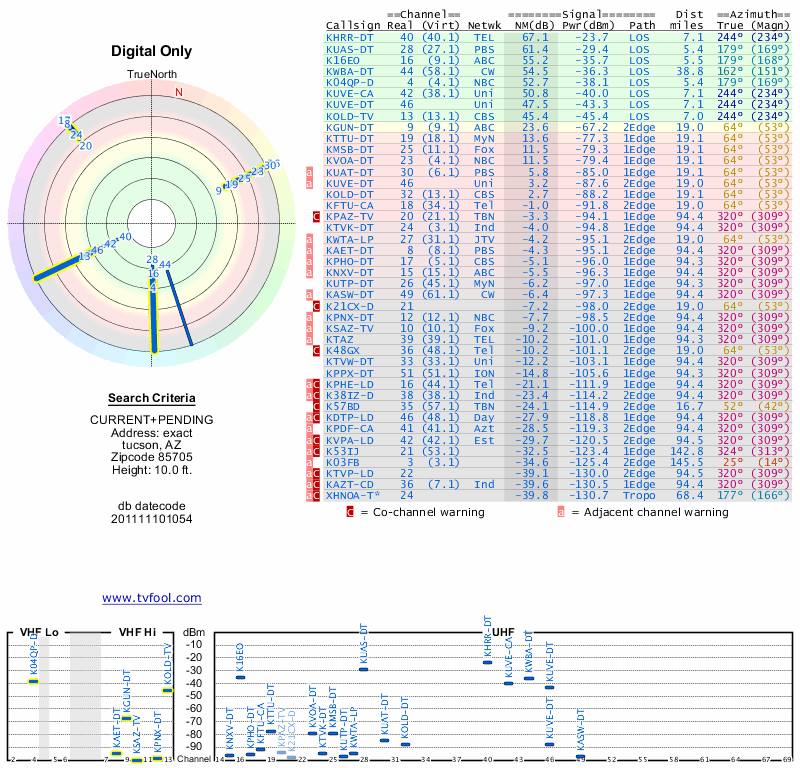Click the Pwr(dBm) column header
Screen dimensions: 800x768
click(588, 26)
